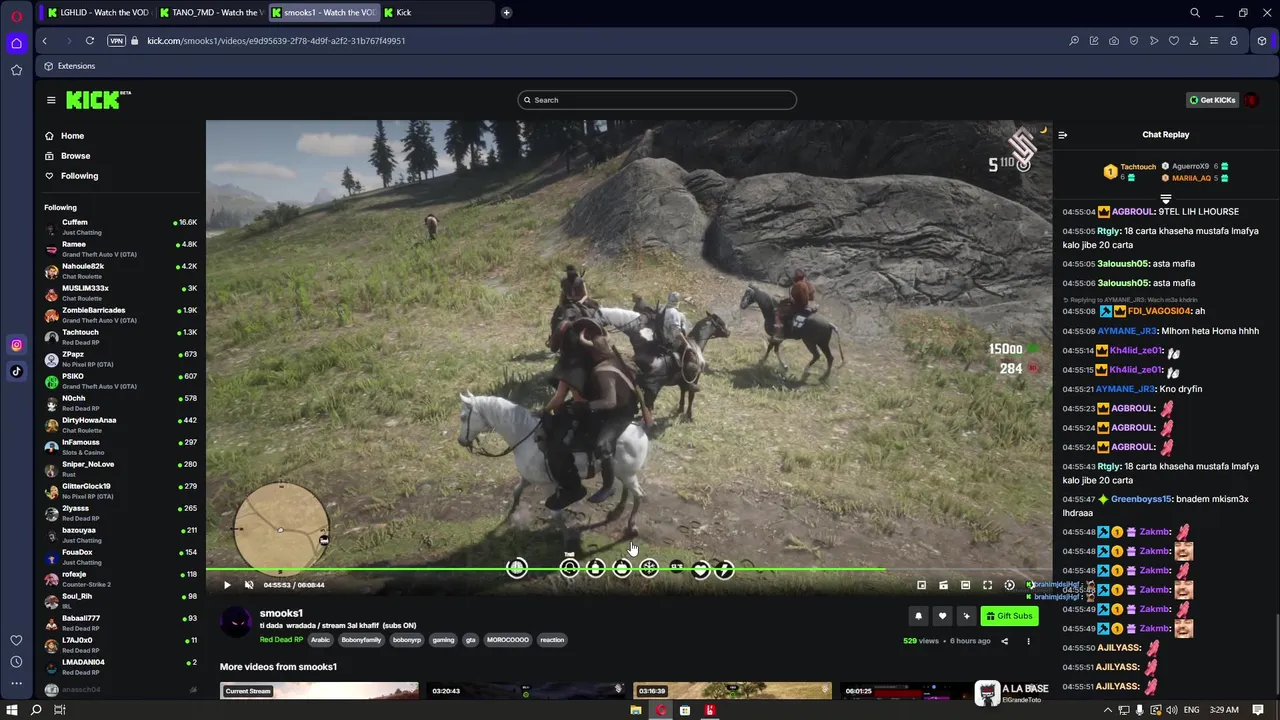The width and height of the screenshot is (1280, 720).
Task: Click the MOROCOOOO tag
Action: point(508,640)
